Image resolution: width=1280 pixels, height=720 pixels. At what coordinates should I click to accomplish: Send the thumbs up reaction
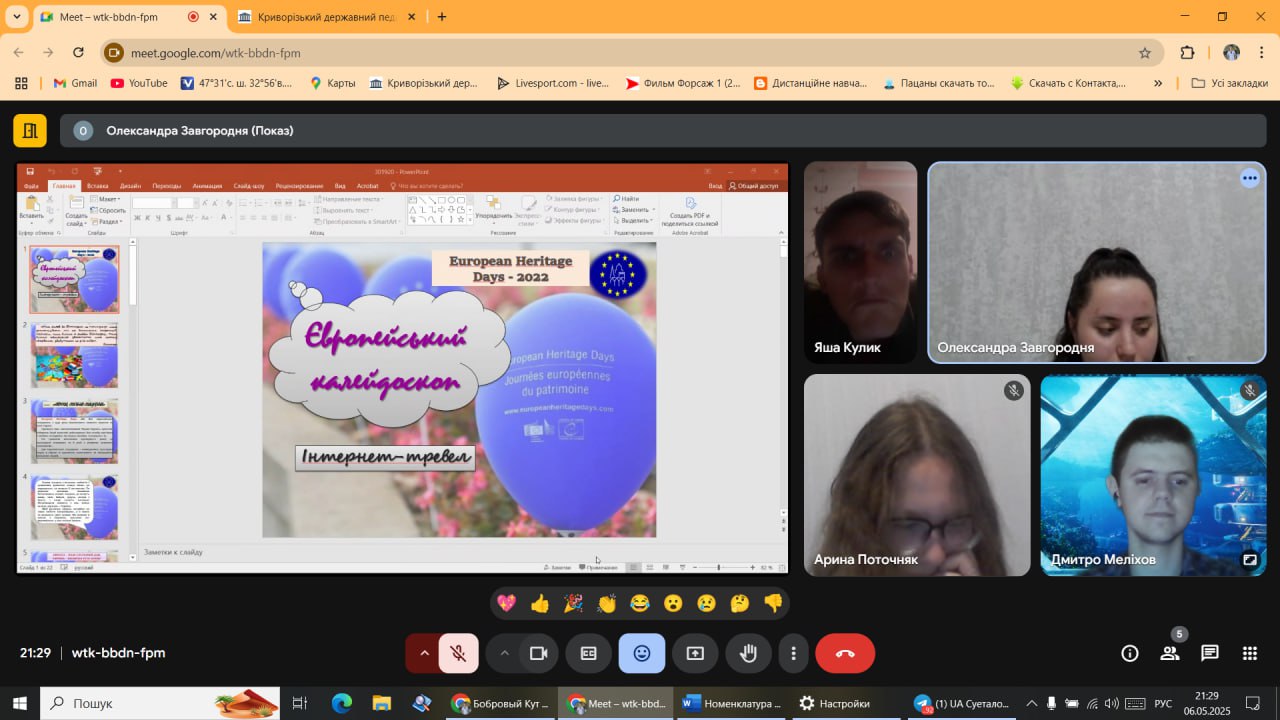540,603
